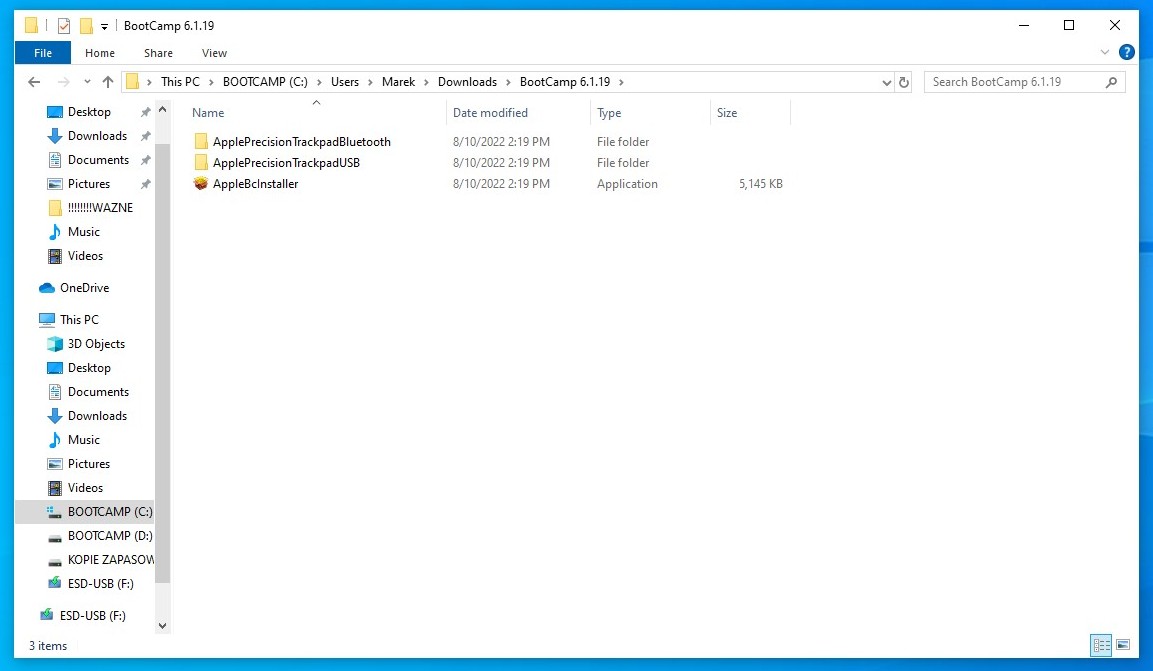Click the magnifier icon in the search box
Viewport: 1153px width, 671px height.
(x=1111, y=82)
